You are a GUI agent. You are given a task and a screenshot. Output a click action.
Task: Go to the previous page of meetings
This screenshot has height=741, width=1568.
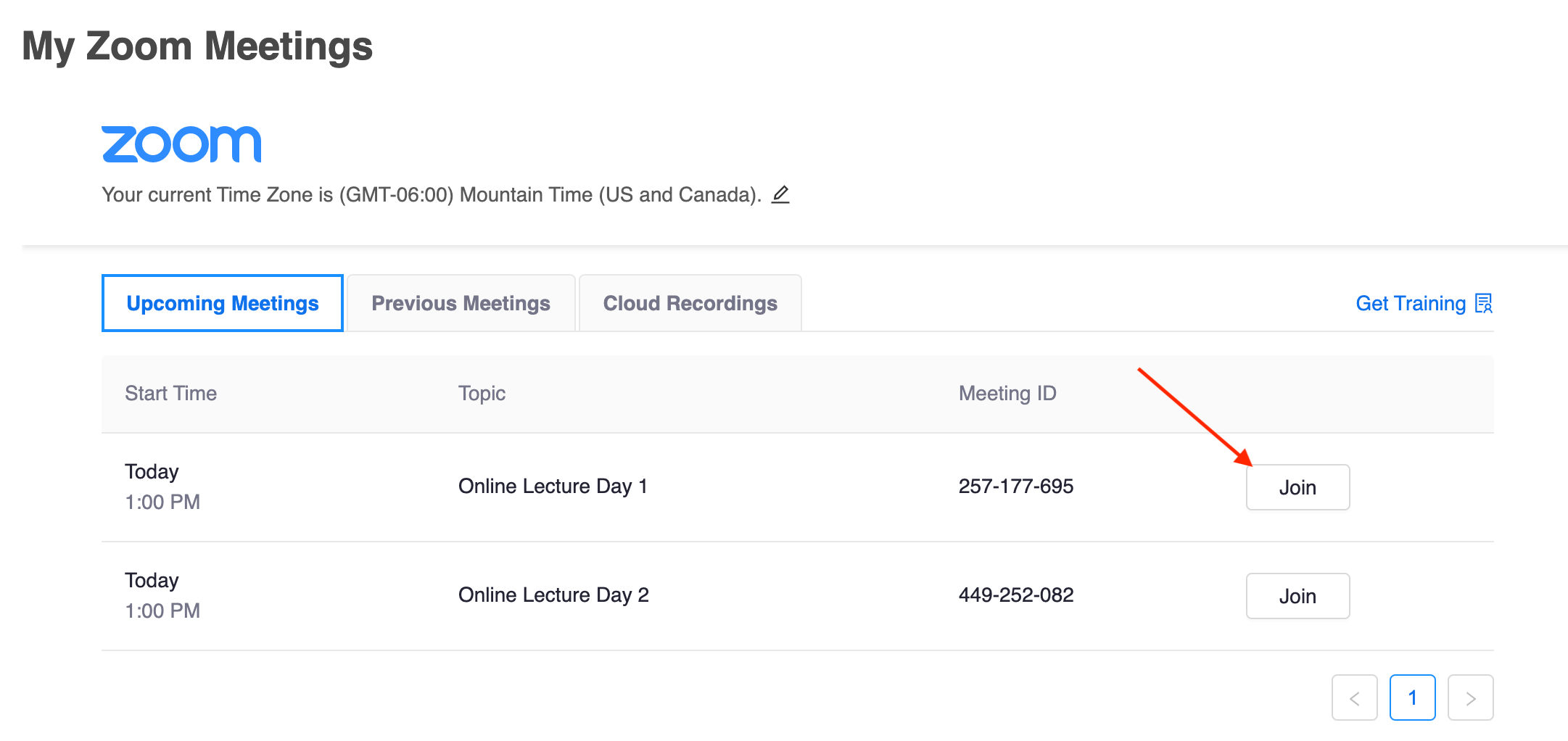click(x=1354, y=697)
